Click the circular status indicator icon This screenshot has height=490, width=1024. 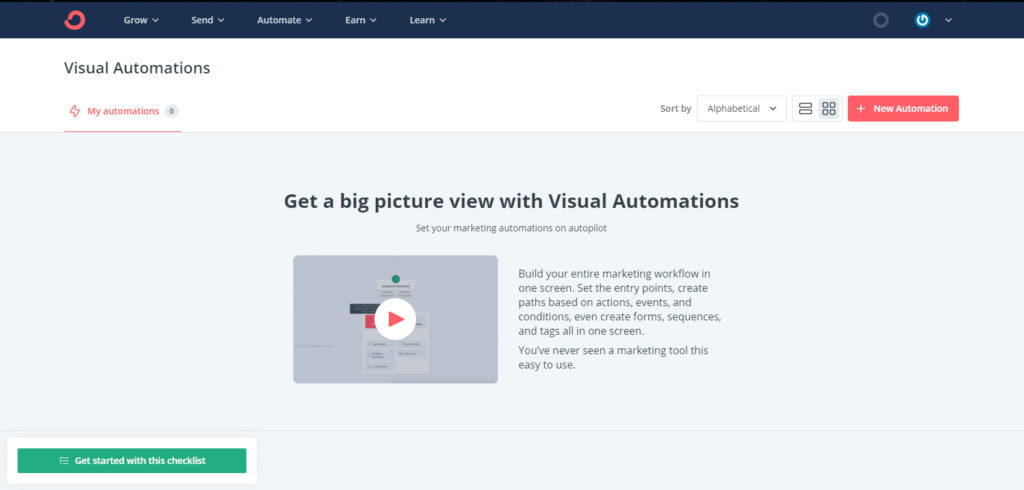(x=880, y=20)
